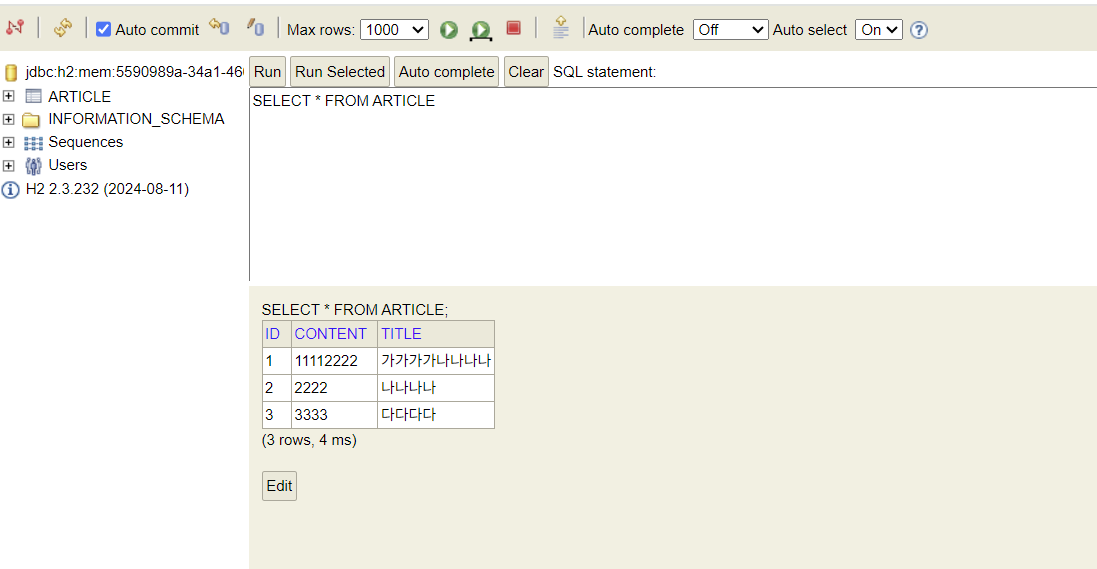This screenshot has height=569, width=1097.
Task: Click the executed query text above results
Action: (x=355, y=310)
